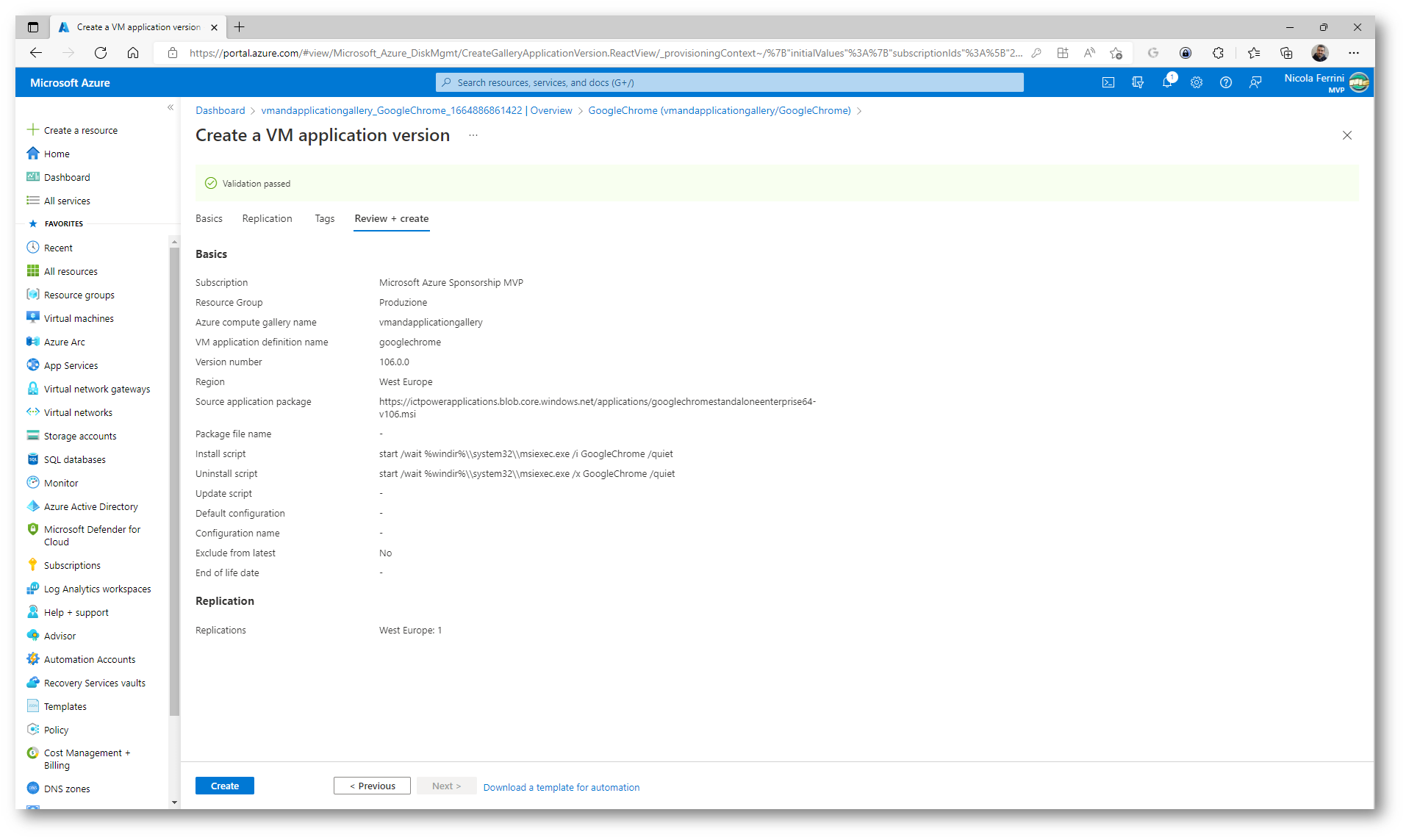Screen dimensions: 1406x840
Task: Open the Help question mark icon
Action: coord(1226,82)
